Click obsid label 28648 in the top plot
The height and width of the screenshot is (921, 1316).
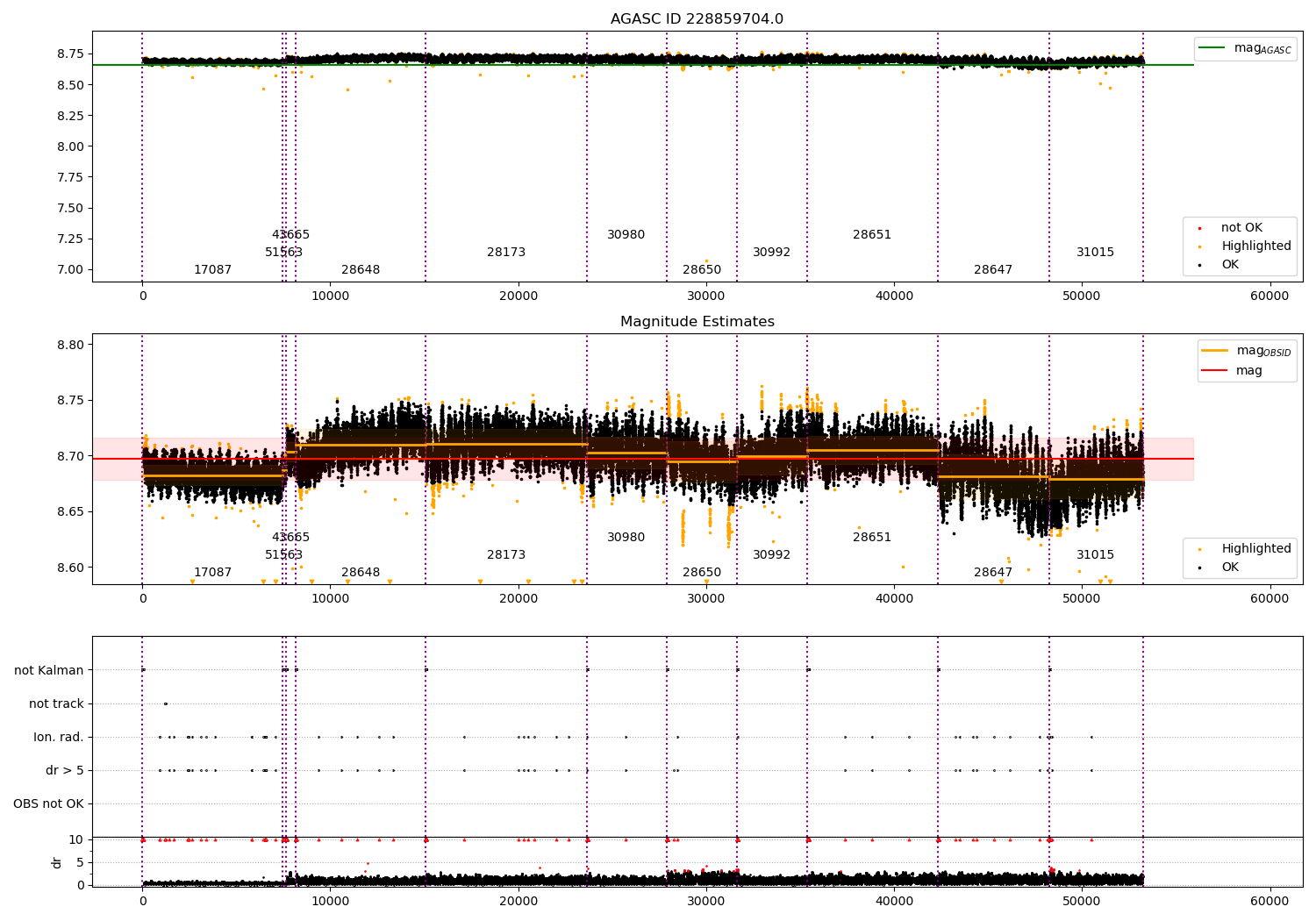(x=361, y=270)
